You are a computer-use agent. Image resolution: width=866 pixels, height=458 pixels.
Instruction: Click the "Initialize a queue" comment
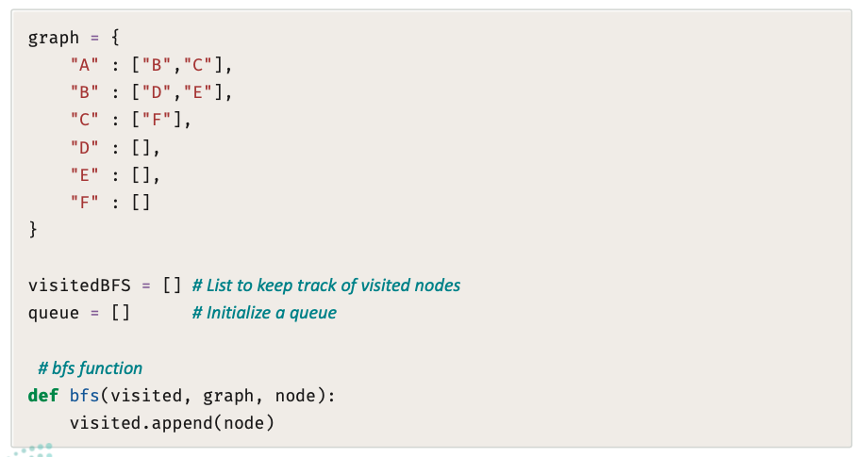[x=264, y=313]
